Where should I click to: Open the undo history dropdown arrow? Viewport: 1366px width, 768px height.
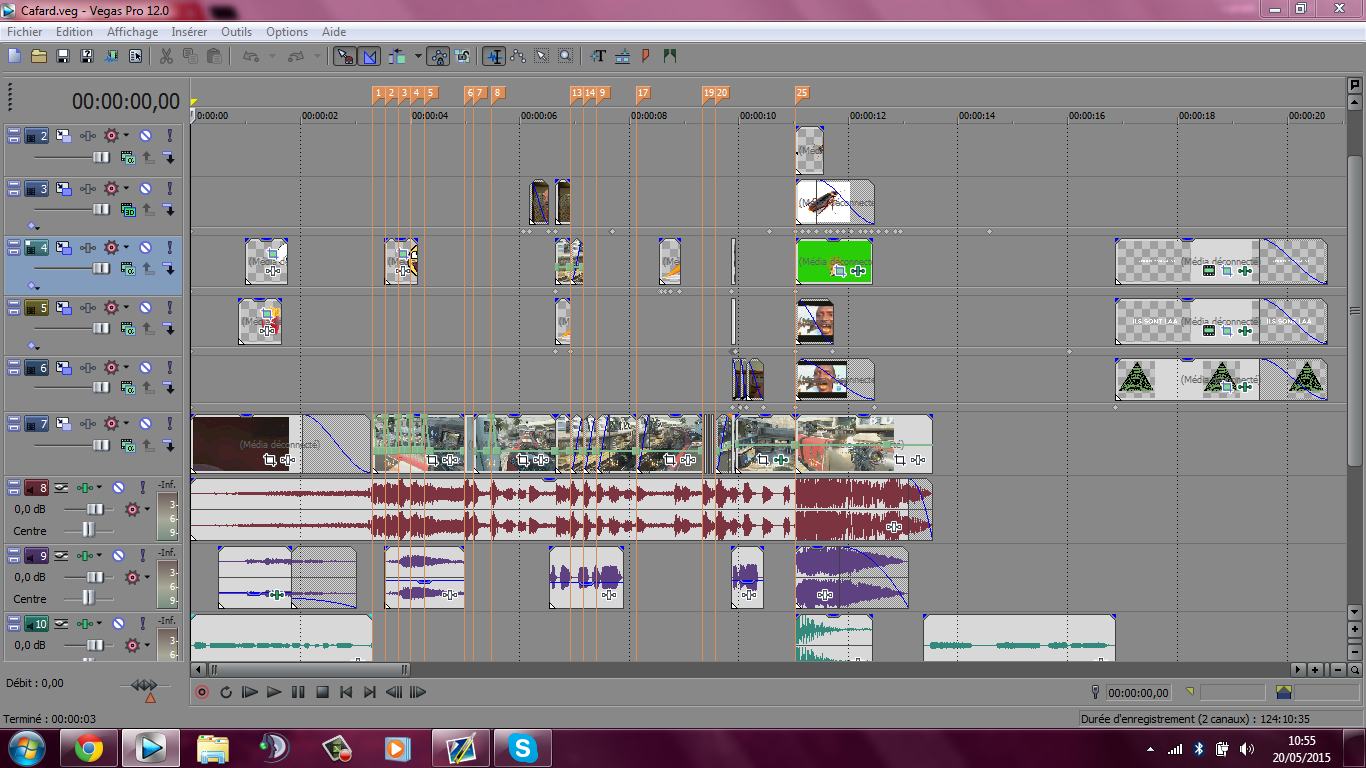(x=272, y=56)
